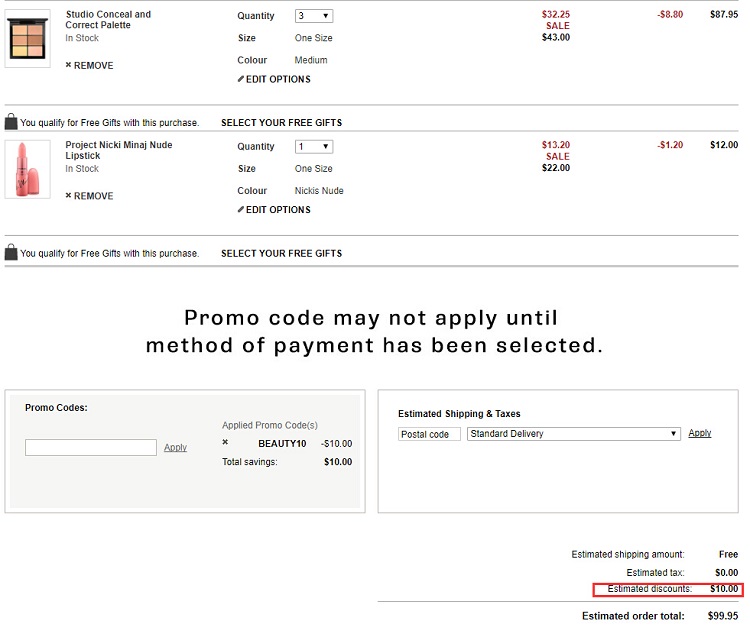
Task: Click the Nicki Minaj lipstick thumbnail
Action: [x=27, y=169]
